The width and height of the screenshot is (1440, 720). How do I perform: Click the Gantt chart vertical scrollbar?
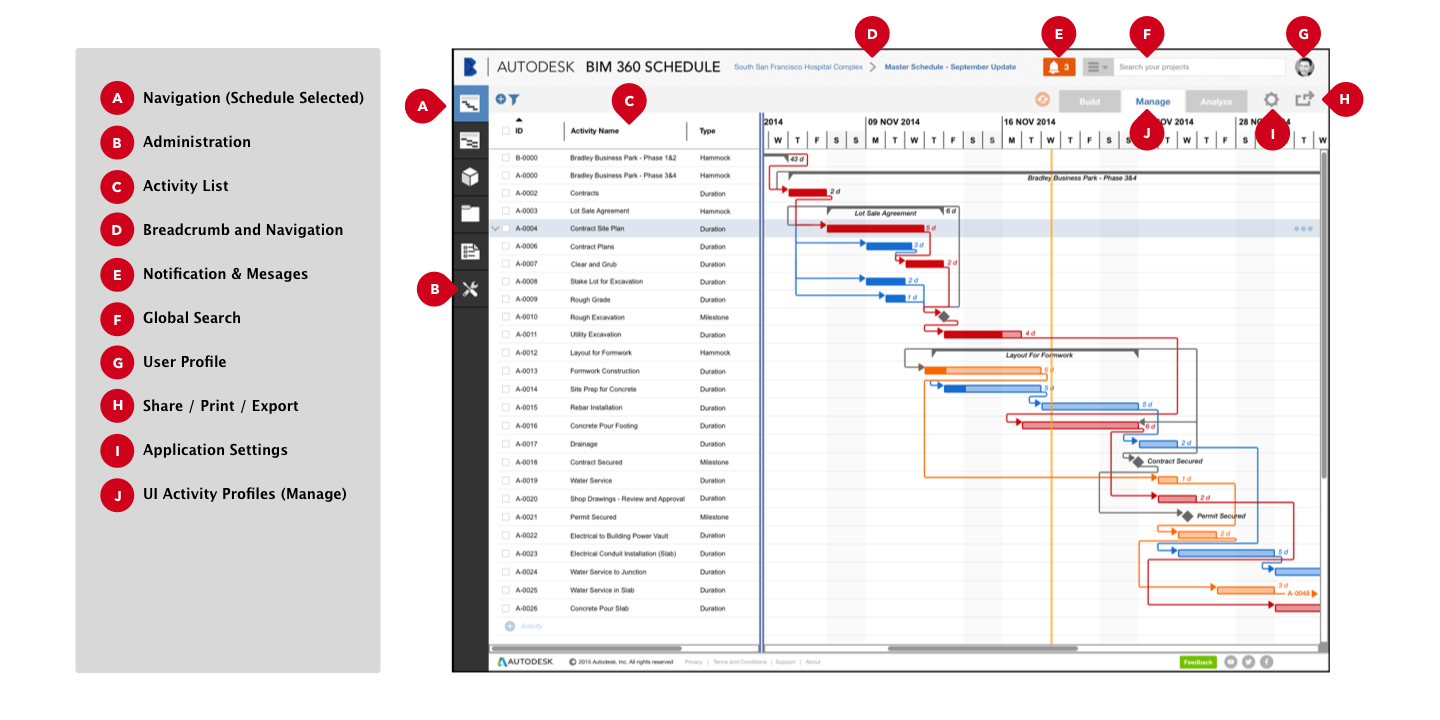point(1325,315)
